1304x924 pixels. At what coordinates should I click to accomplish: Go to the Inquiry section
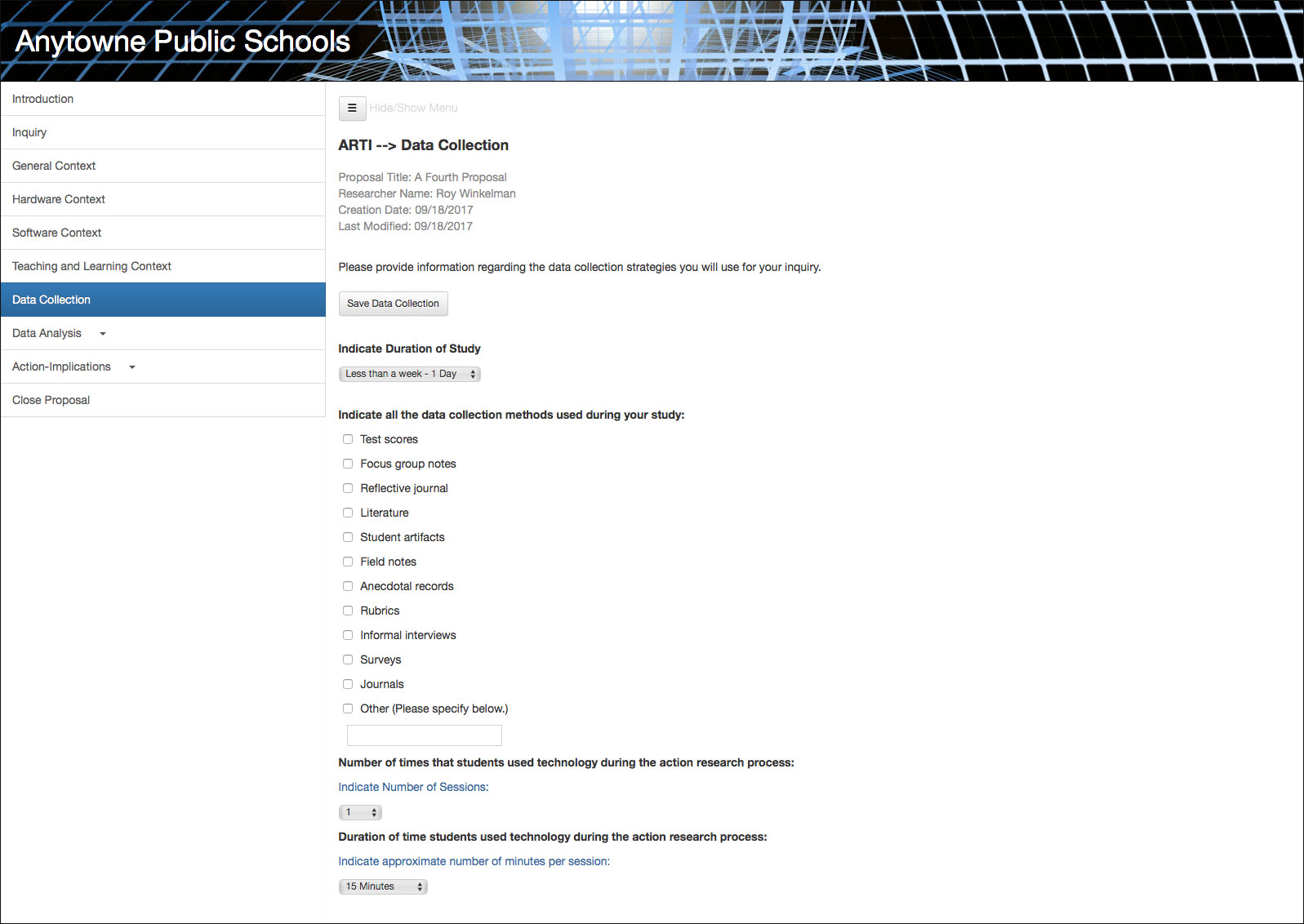coord(163,132)
